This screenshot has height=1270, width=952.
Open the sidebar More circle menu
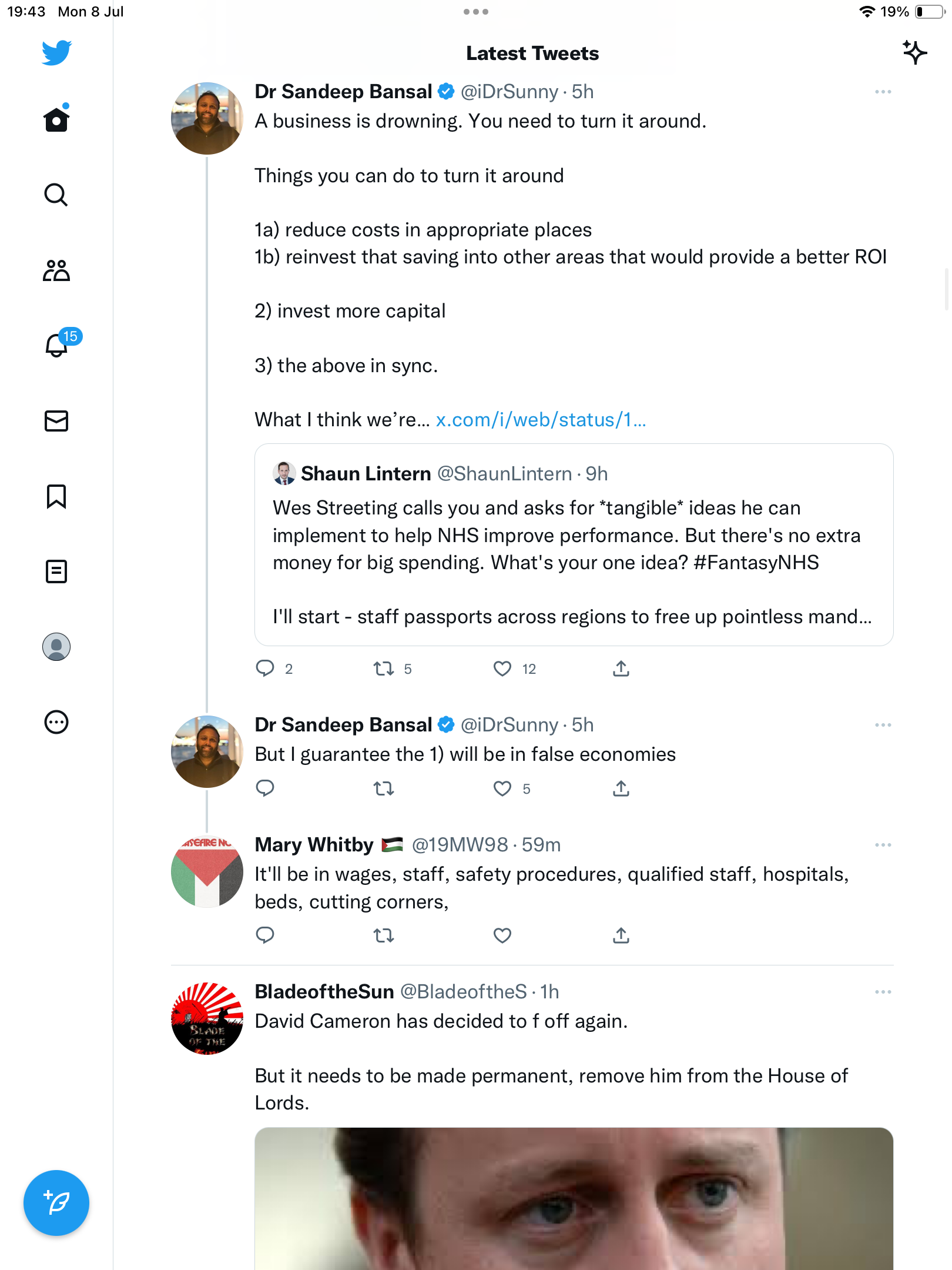(x=56, y=722)
